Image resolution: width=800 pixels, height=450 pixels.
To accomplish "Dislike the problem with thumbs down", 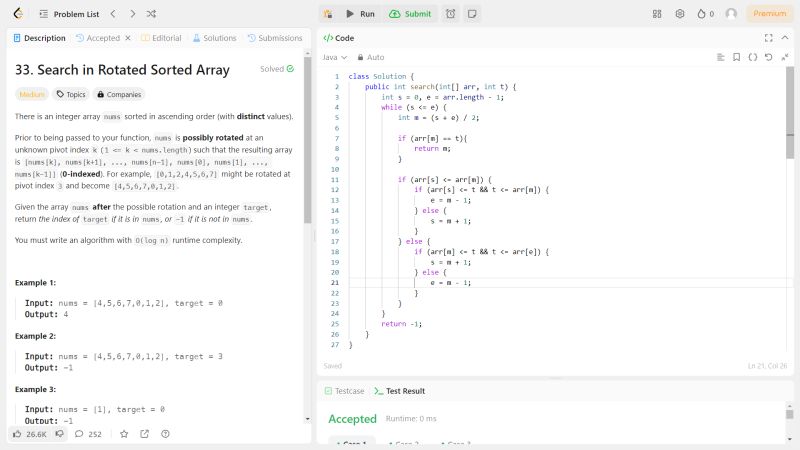I will click(60, 434).
